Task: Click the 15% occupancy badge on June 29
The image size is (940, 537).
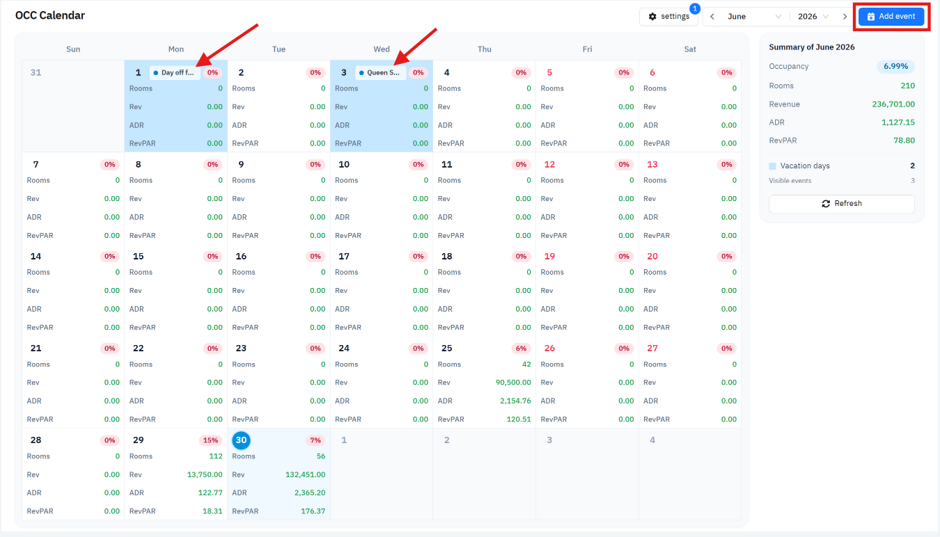Action: click(210, 441)
